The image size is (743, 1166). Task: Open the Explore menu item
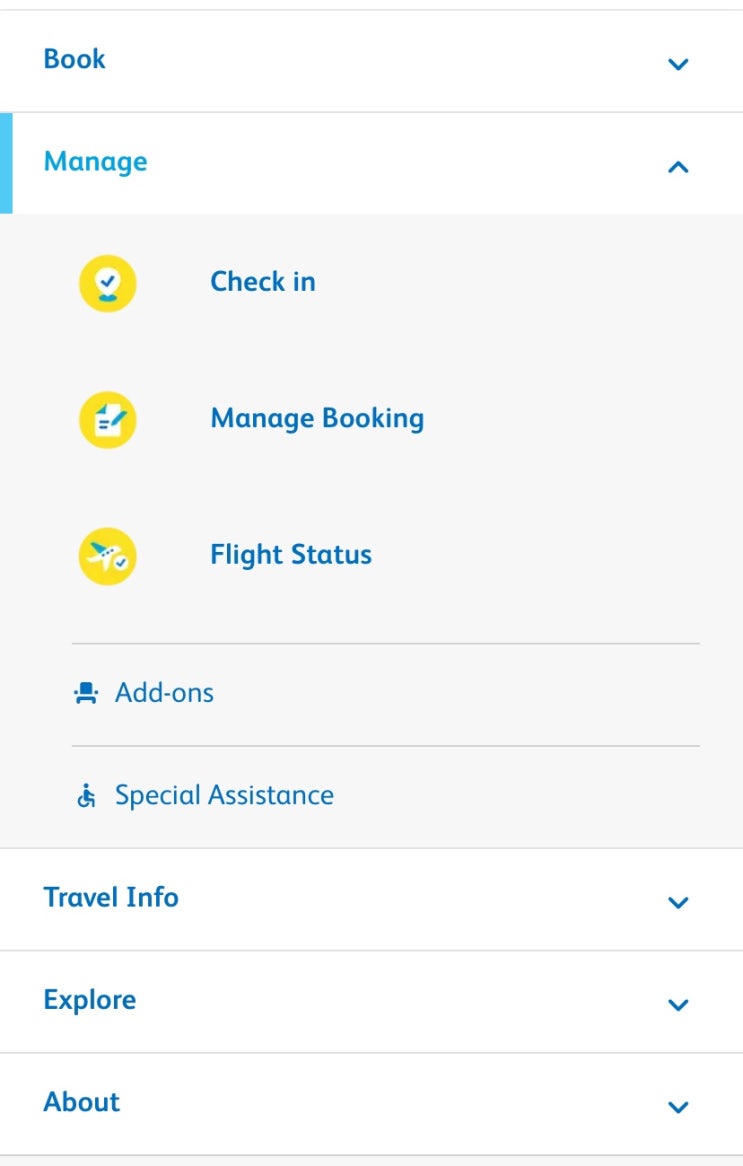[x=90, y=1000]
